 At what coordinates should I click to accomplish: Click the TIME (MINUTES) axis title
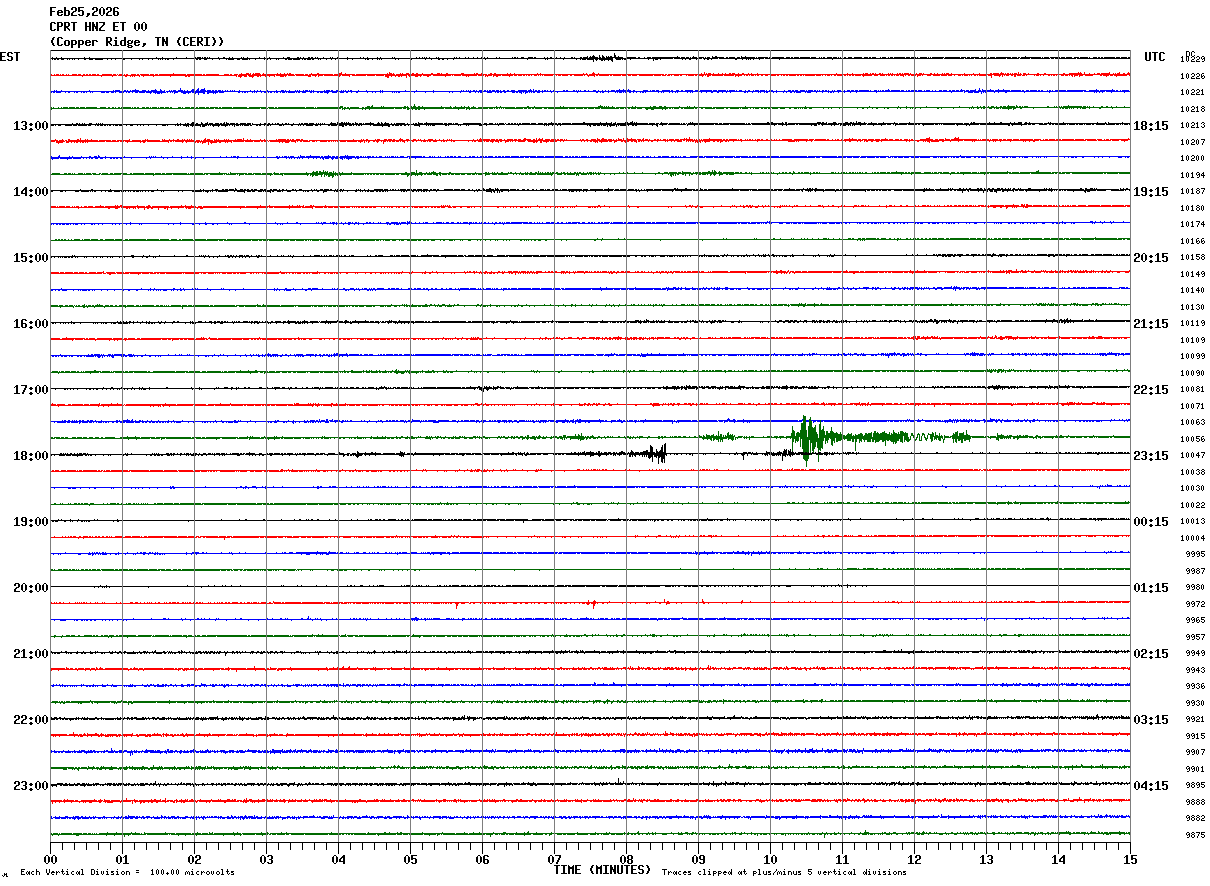(x=601, y=870)
